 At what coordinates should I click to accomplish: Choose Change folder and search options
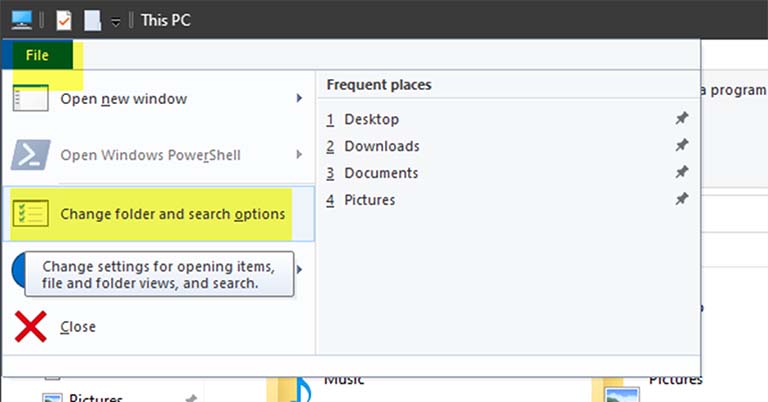pyautogui.click(x=172, y=214)
